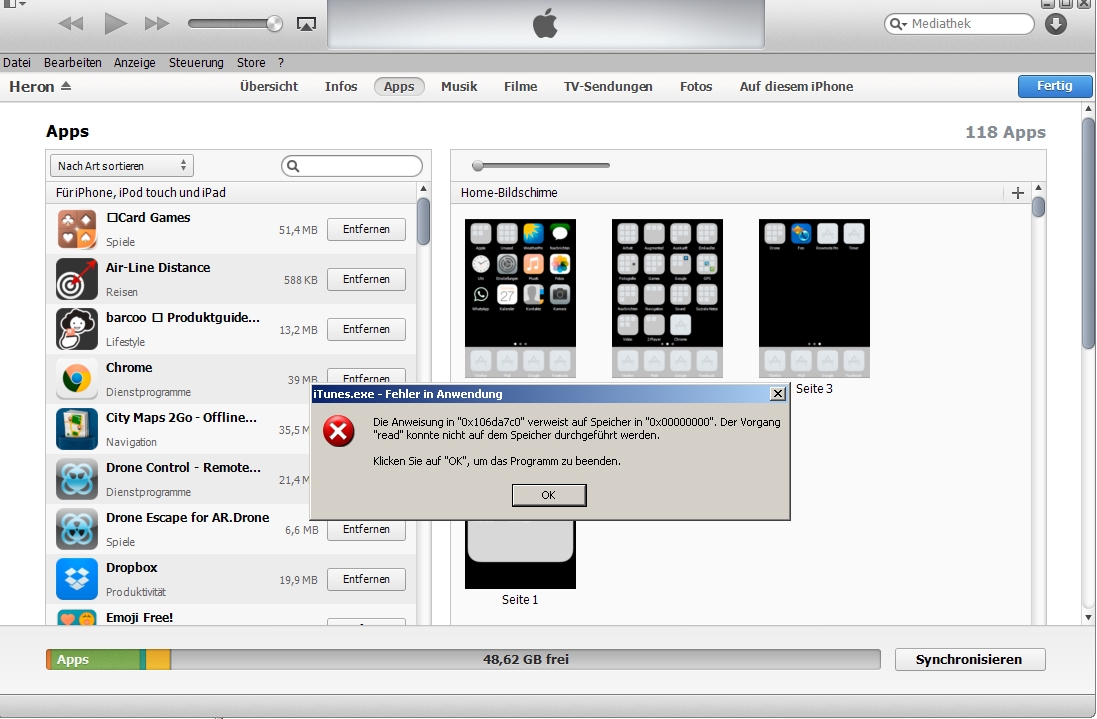
Task: Open the AirPlay output icon
Action: click(x=306, y=24)
